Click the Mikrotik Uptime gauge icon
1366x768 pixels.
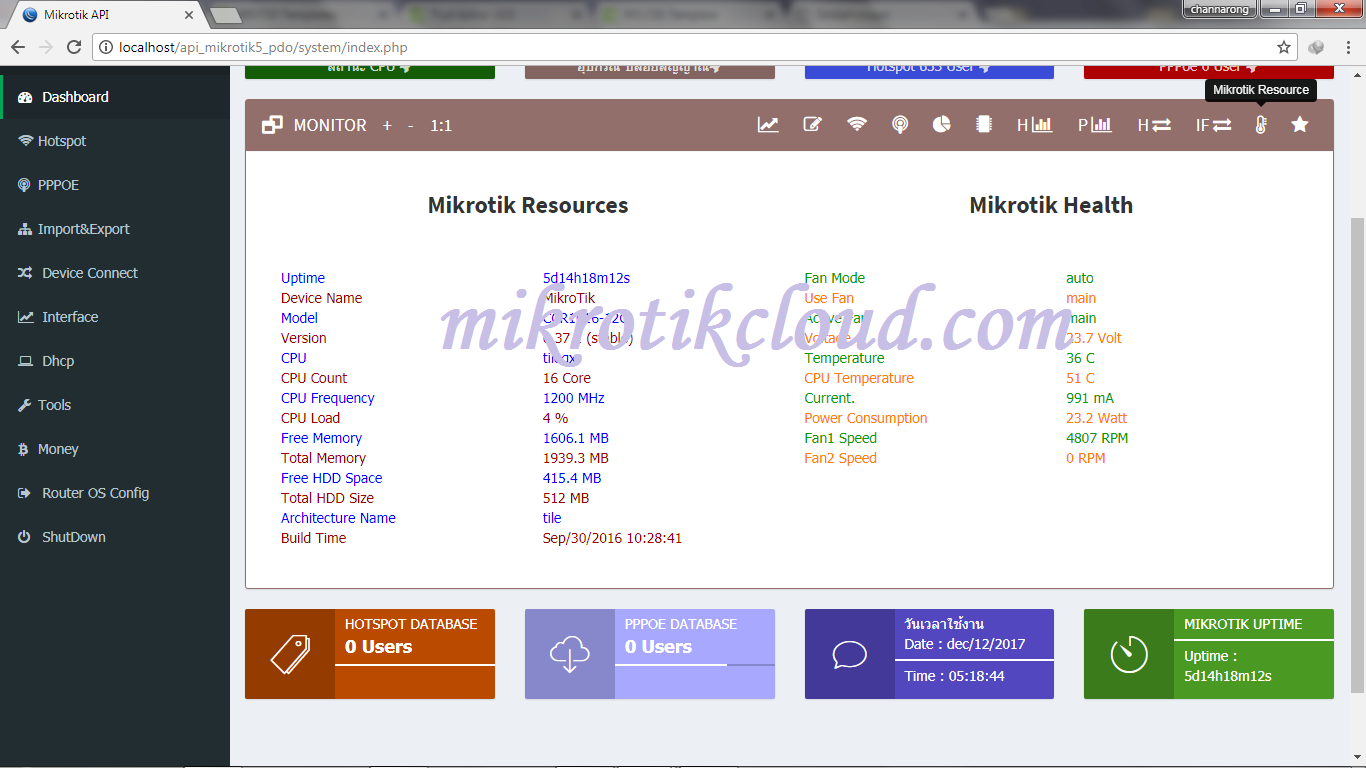[x=1129, y=654]
